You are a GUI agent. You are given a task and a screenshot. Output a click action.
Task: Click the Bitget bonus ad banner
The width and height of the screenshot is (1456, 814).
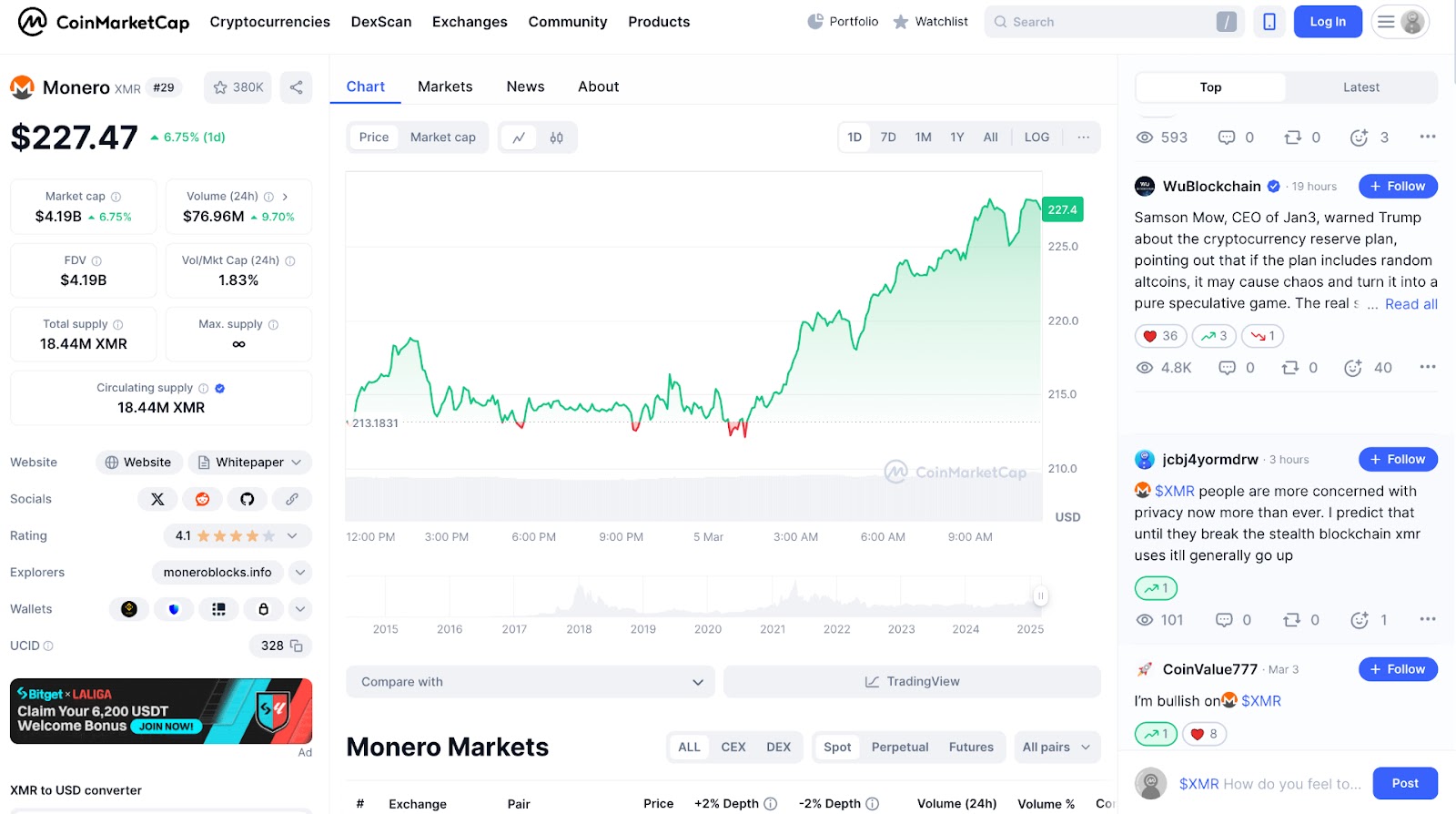[161, 711]
